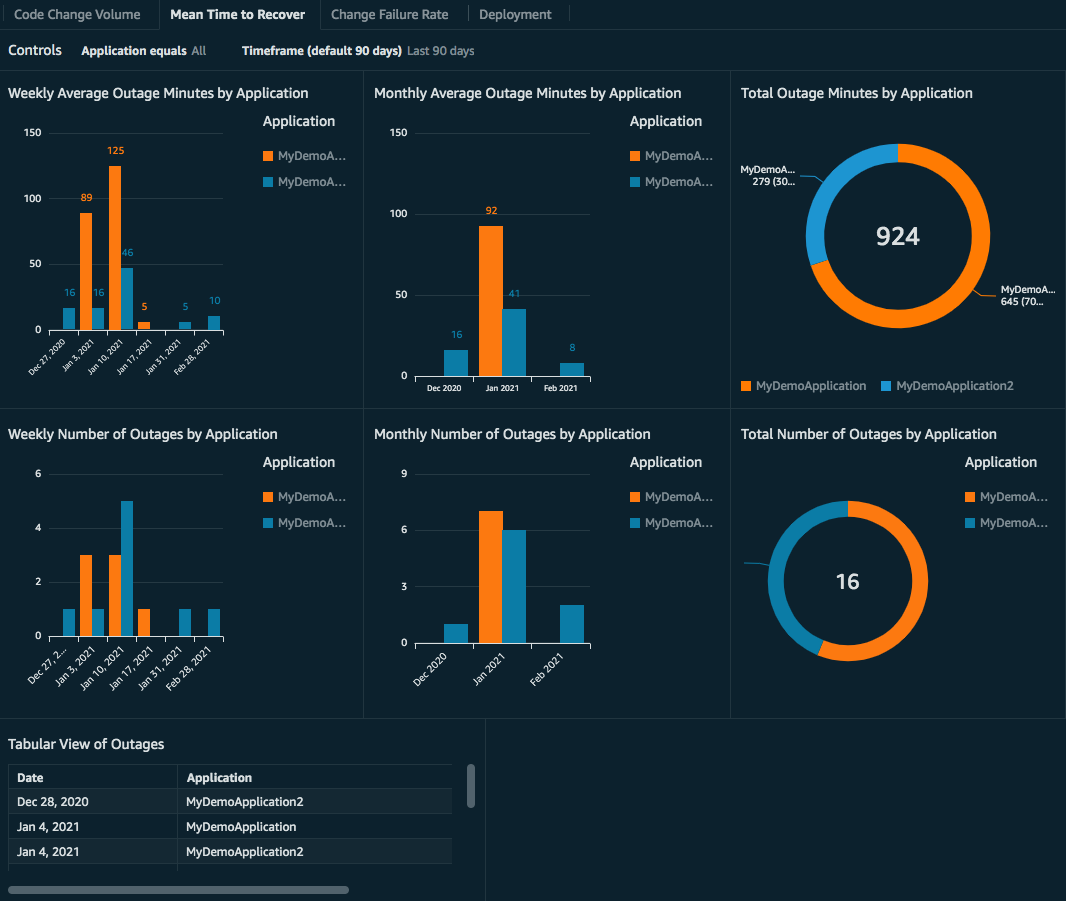Image resolution: width=1066 pixels, height=901 pixels.
Task: Expand the Controls section header
Action: point(34,50)
